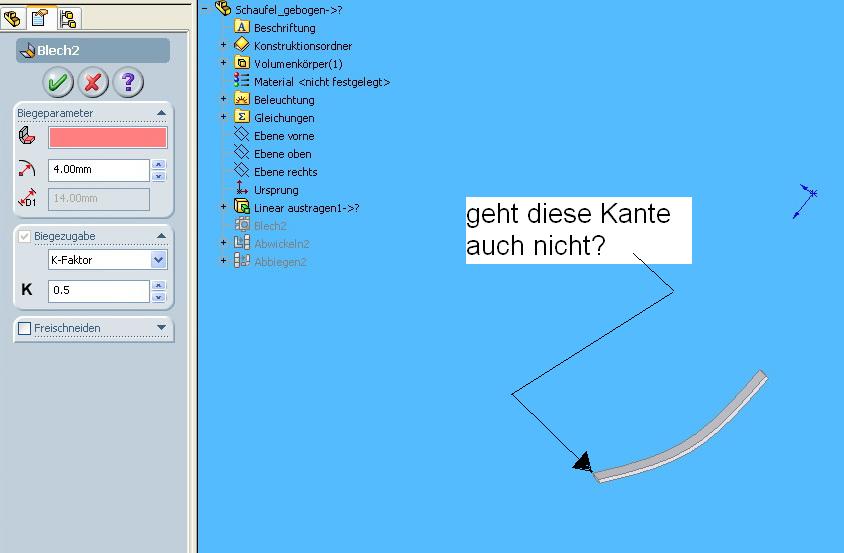Screen dimensions: 844x553
Task: Expand the Beleuchtung node
Action: pyautogui.click(x=223, y=99)
